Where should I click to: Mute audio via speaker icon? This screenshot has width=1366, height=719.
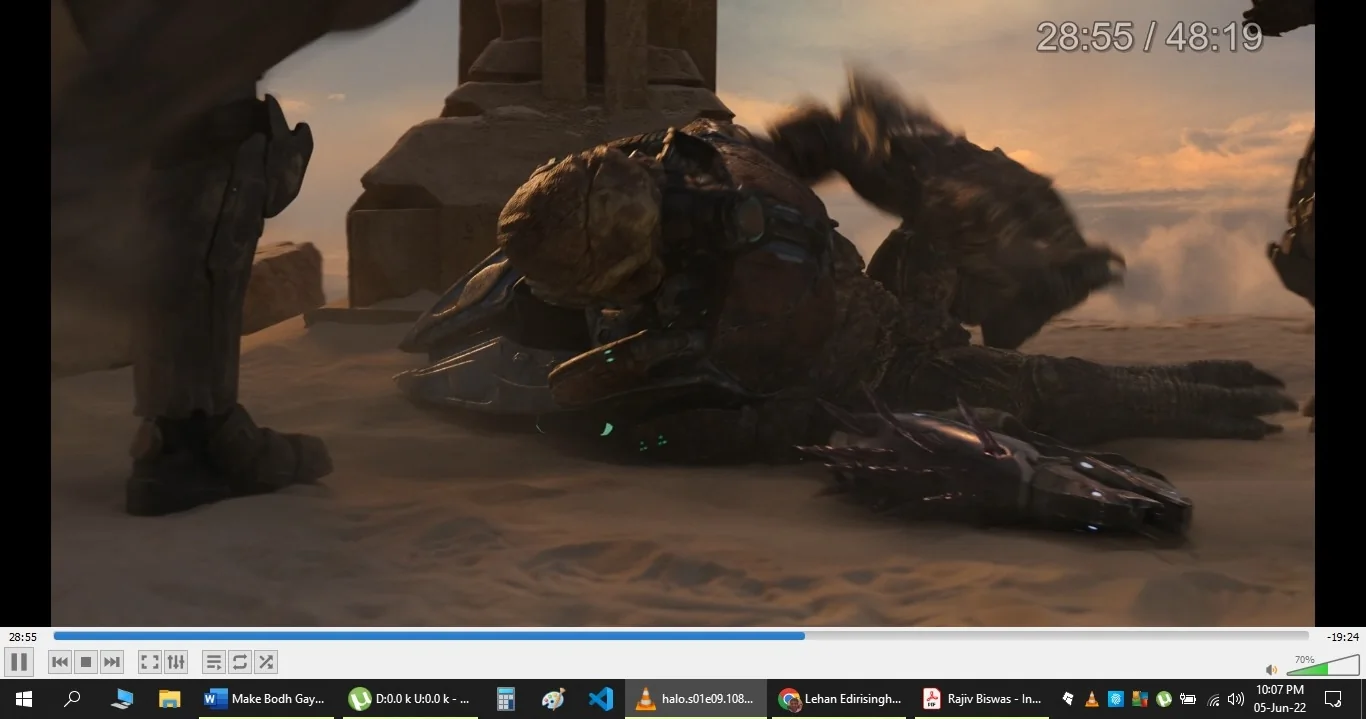pyautogui.click(x=1272, y=670)
